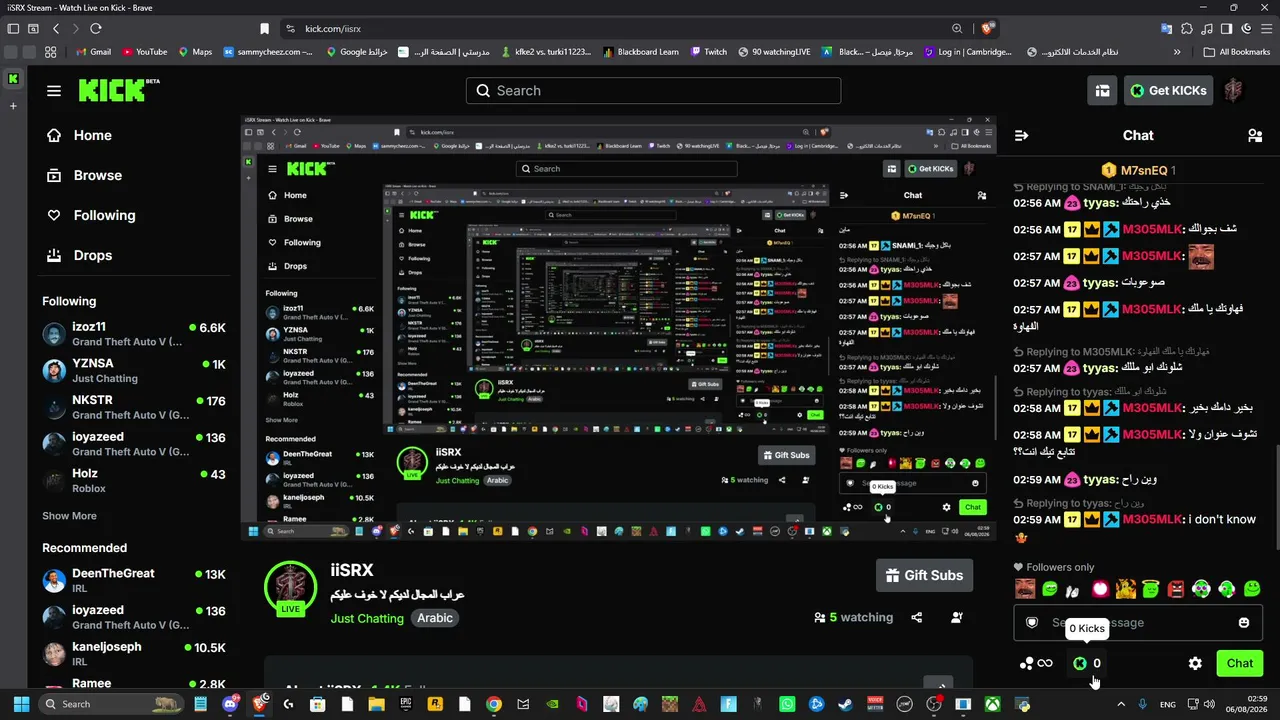1280x720 pixels.
Task: Open the YouTube bookmark
Action: (x=144, y=52)
